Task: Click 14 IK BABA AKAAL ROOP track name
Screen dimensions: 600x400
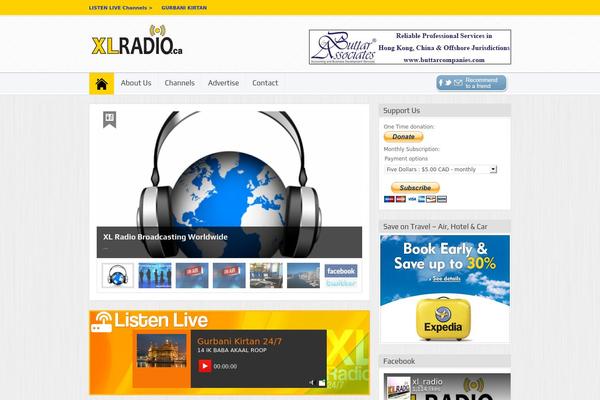Action: (x=232, y=350)
